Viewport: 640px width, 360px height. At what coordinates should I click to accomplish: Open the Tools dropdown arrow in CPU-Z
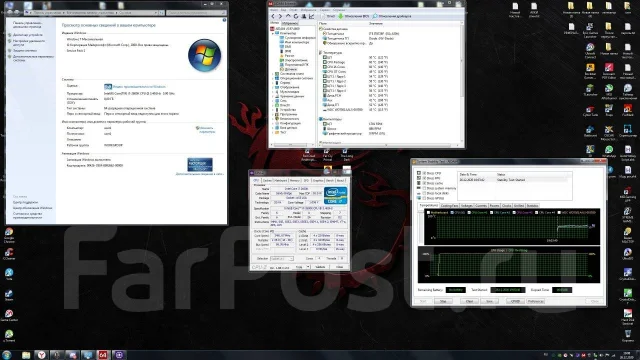click(308, 267)
